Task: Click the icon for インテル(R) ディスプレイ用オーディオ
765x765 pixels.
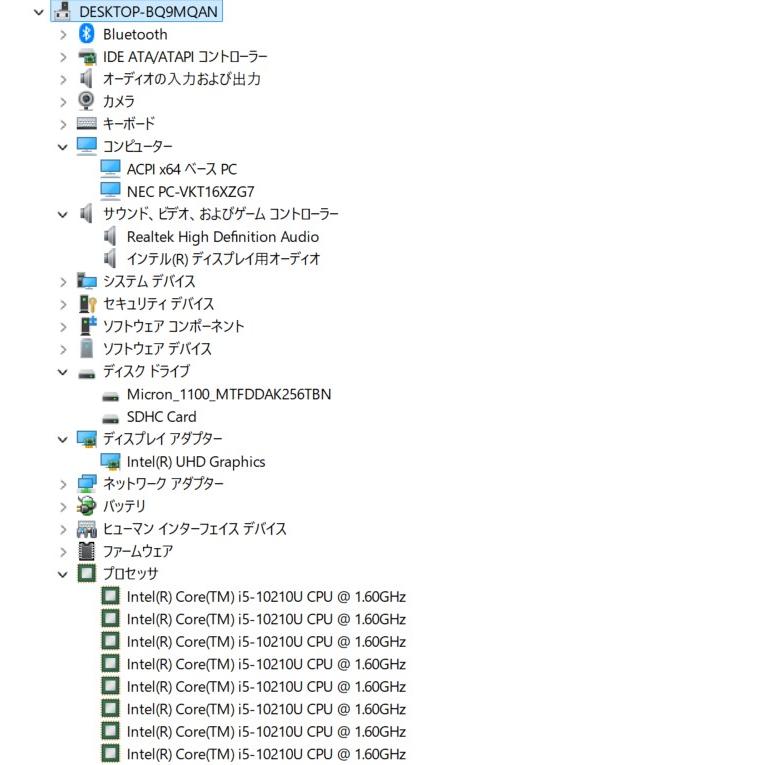Action: coord(110,259)
